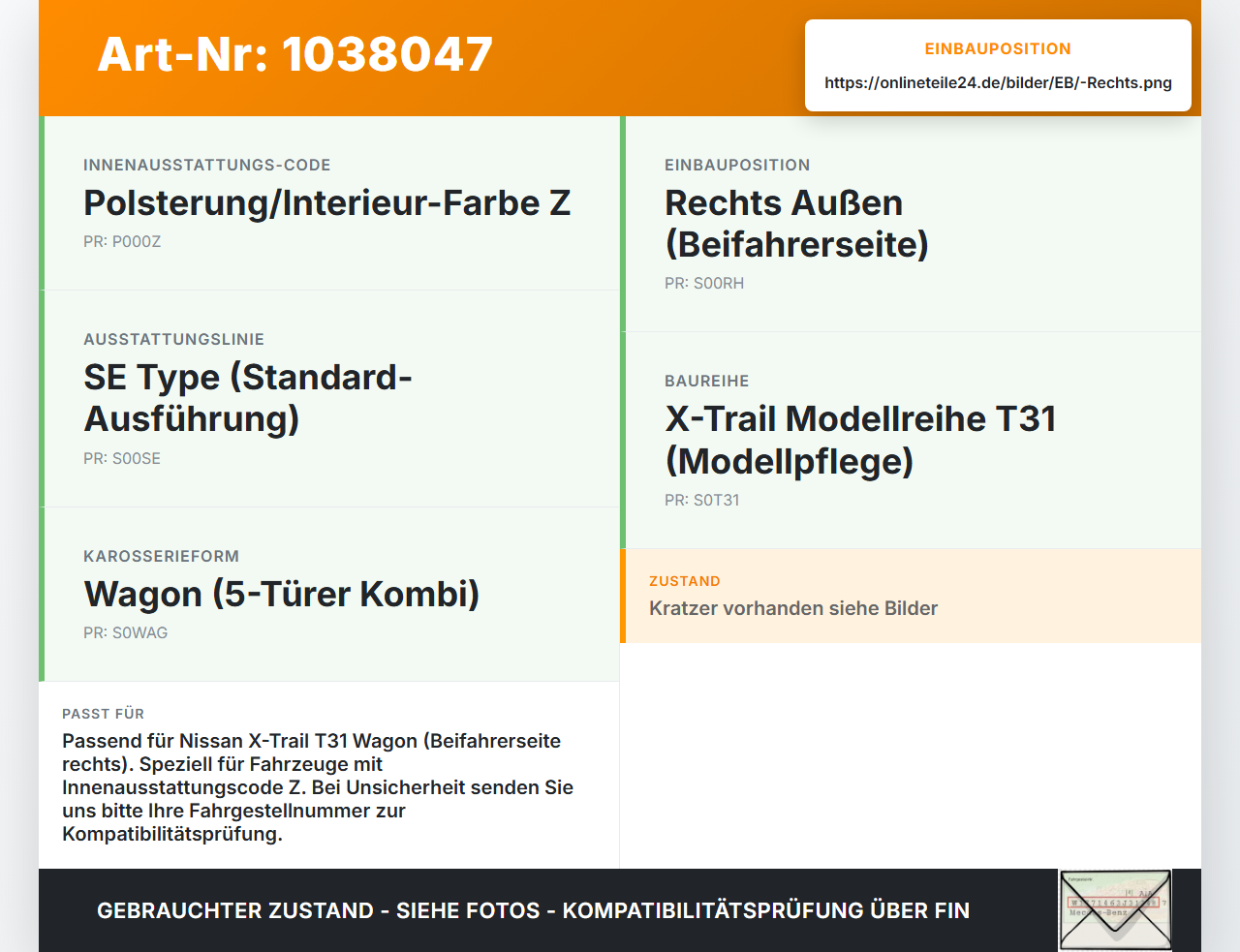
Task: Click the PR: P000Z code
Action: click(122, 242)
